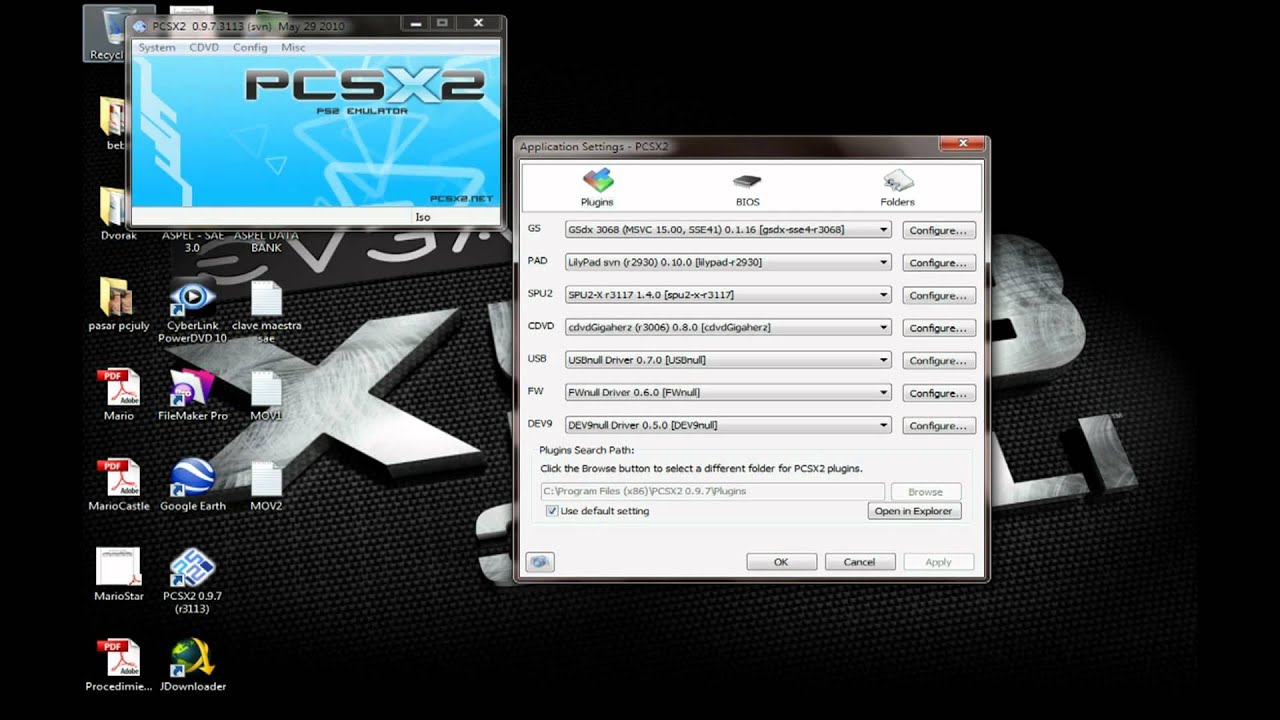Open the System menu in PCSX2 window
1280x720 pixels.
[x=157, y=47]
